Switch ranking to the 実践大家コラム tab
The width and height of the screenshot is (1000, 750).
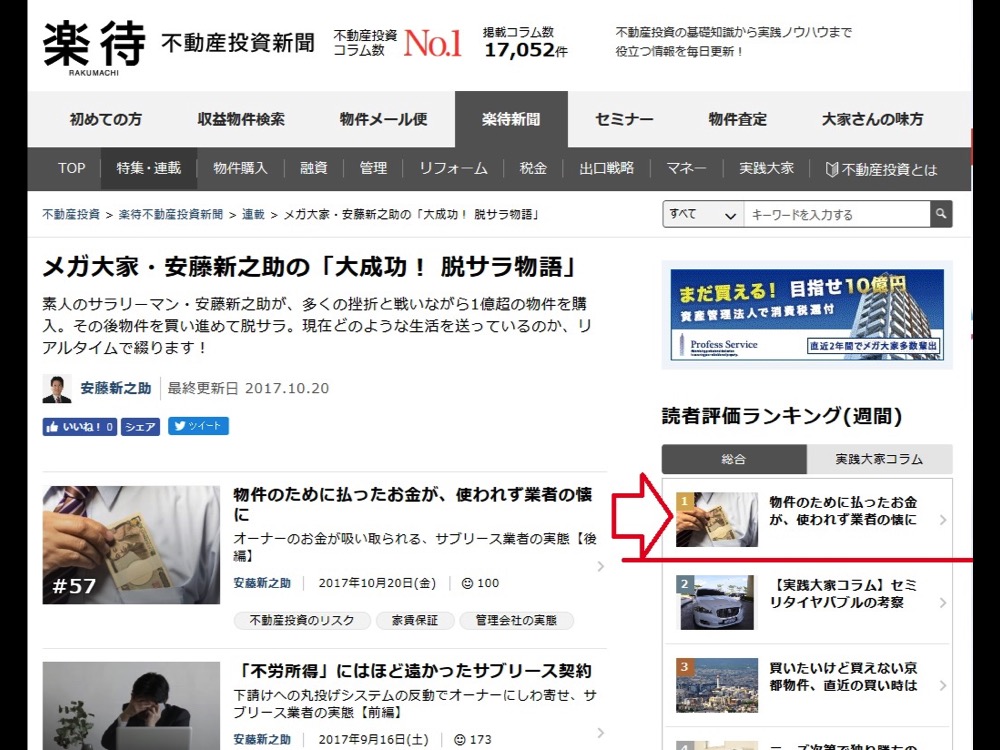point(879,459)
